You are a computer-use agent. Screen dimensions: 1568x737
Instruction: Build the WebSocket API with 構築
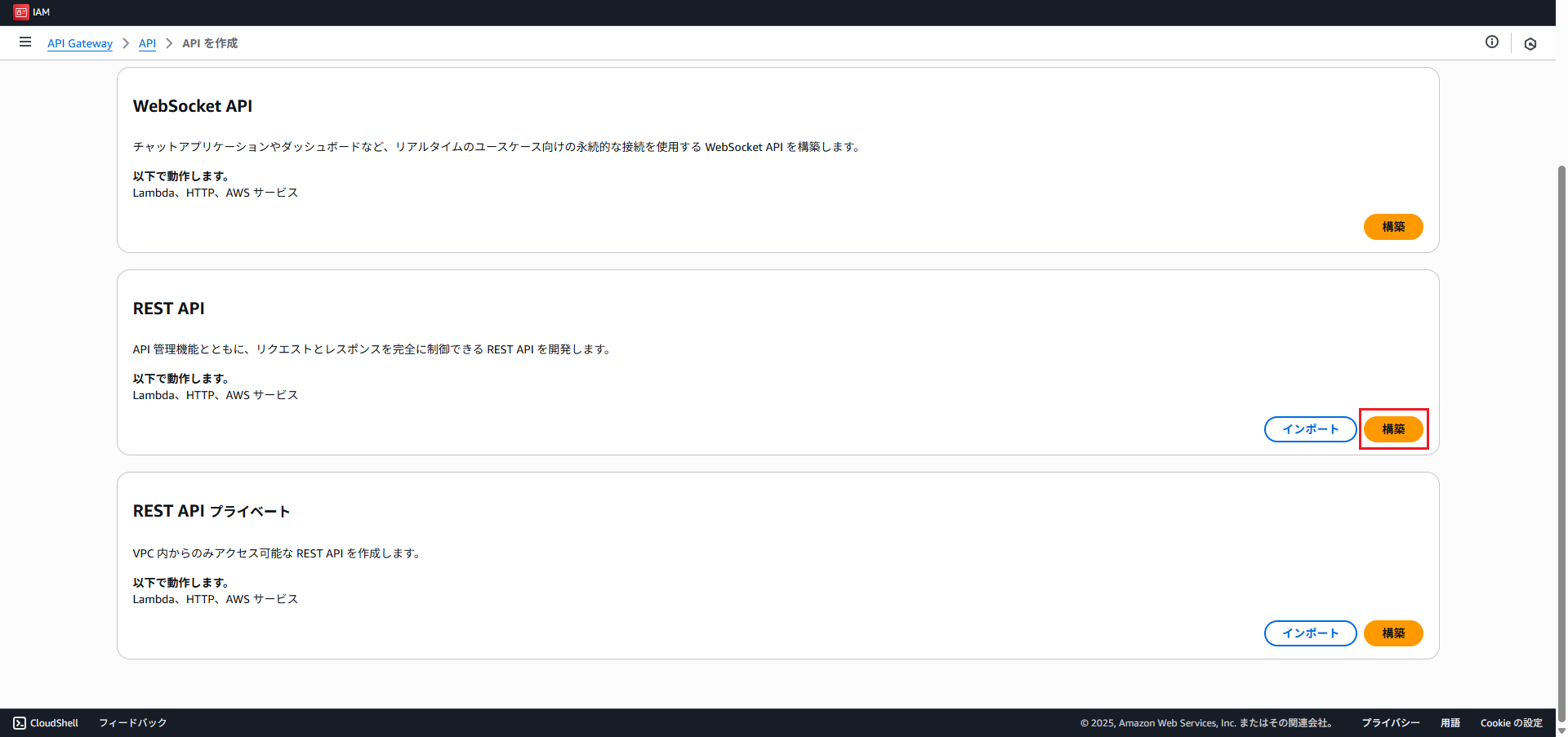[1393, 227]
